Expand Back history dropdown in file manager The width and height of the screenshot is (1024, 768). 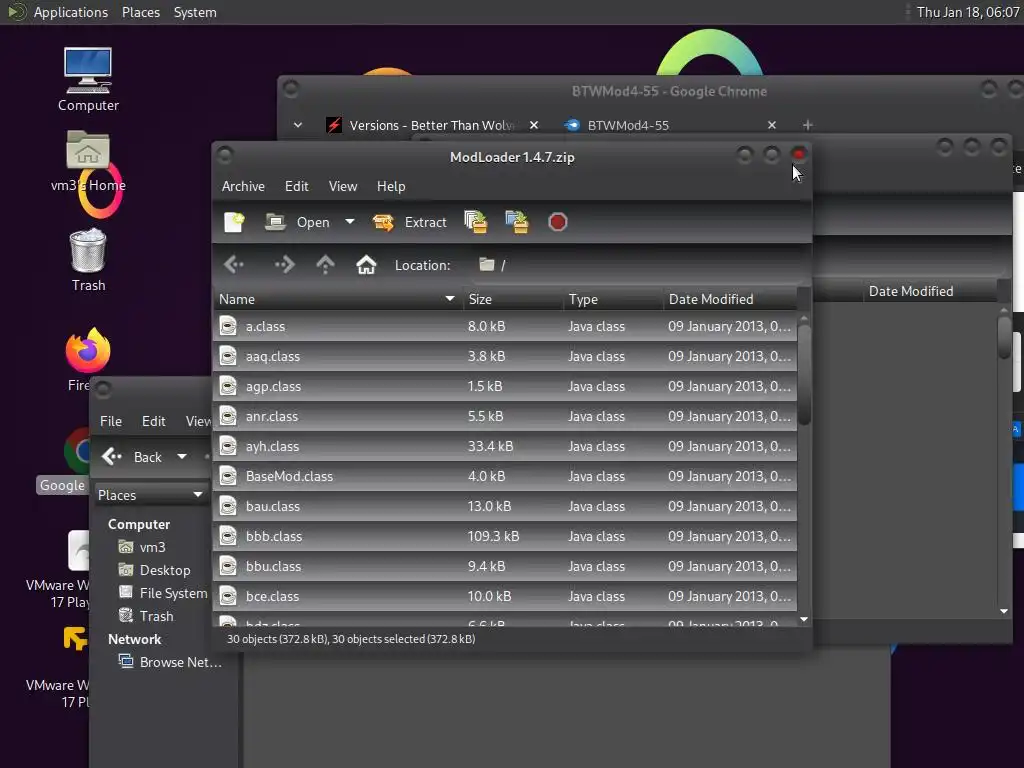(x=182, y=456)
